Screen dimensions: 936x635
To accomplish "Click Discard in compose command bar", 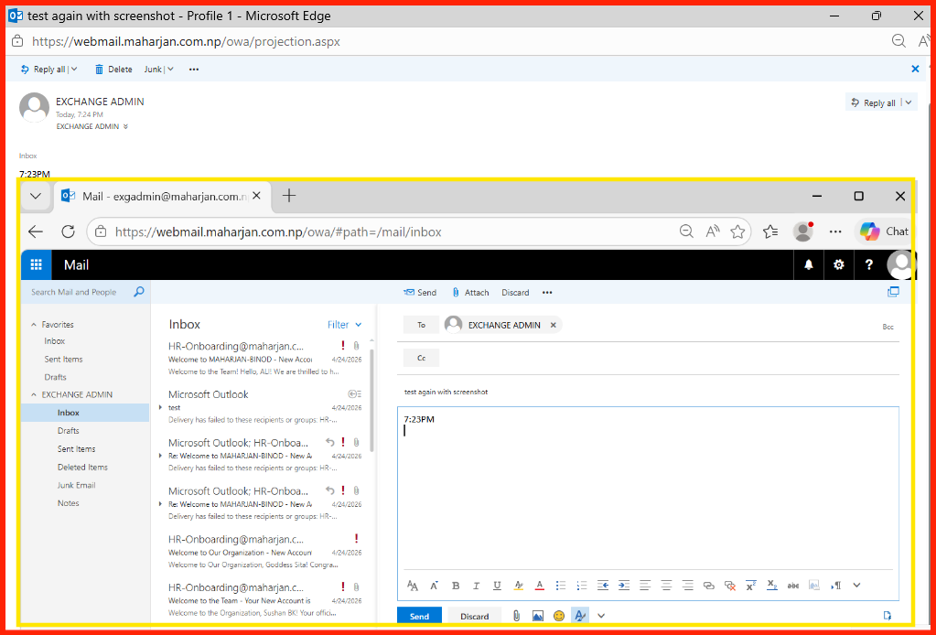I will (x=515, y=292).
